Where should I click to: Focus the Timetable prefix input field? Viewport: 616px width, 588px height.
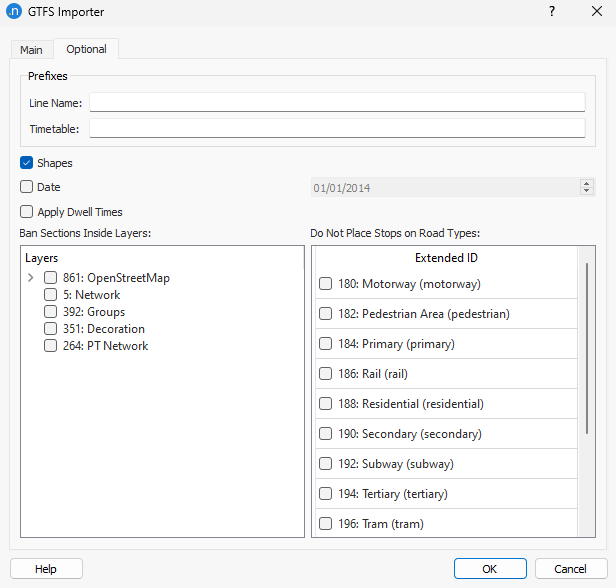tap(337, 128)
